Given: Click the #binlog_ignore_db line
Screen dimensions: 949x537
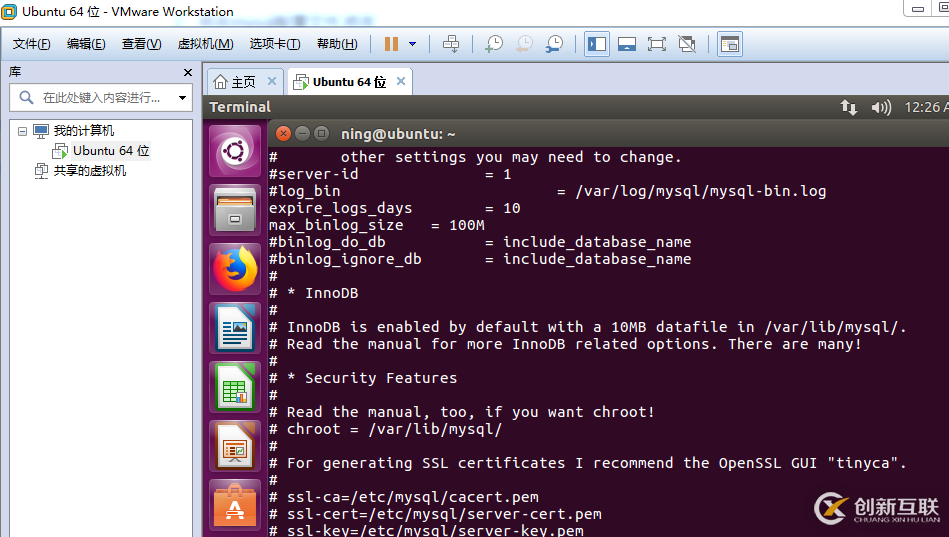Looking at the screenshot, I should coord(480,259).
